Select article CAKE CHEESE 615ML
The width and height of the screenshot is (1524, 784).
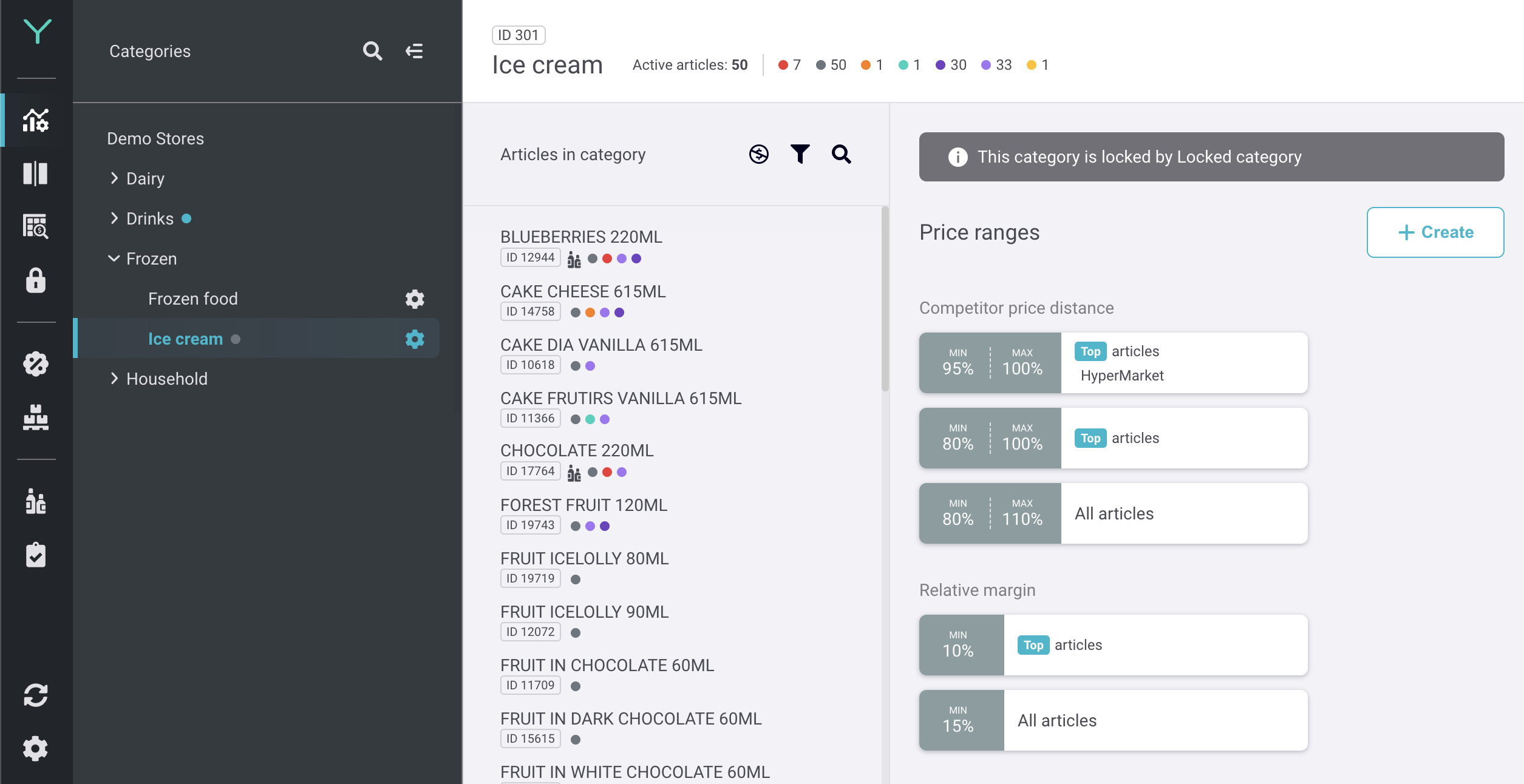583,291
